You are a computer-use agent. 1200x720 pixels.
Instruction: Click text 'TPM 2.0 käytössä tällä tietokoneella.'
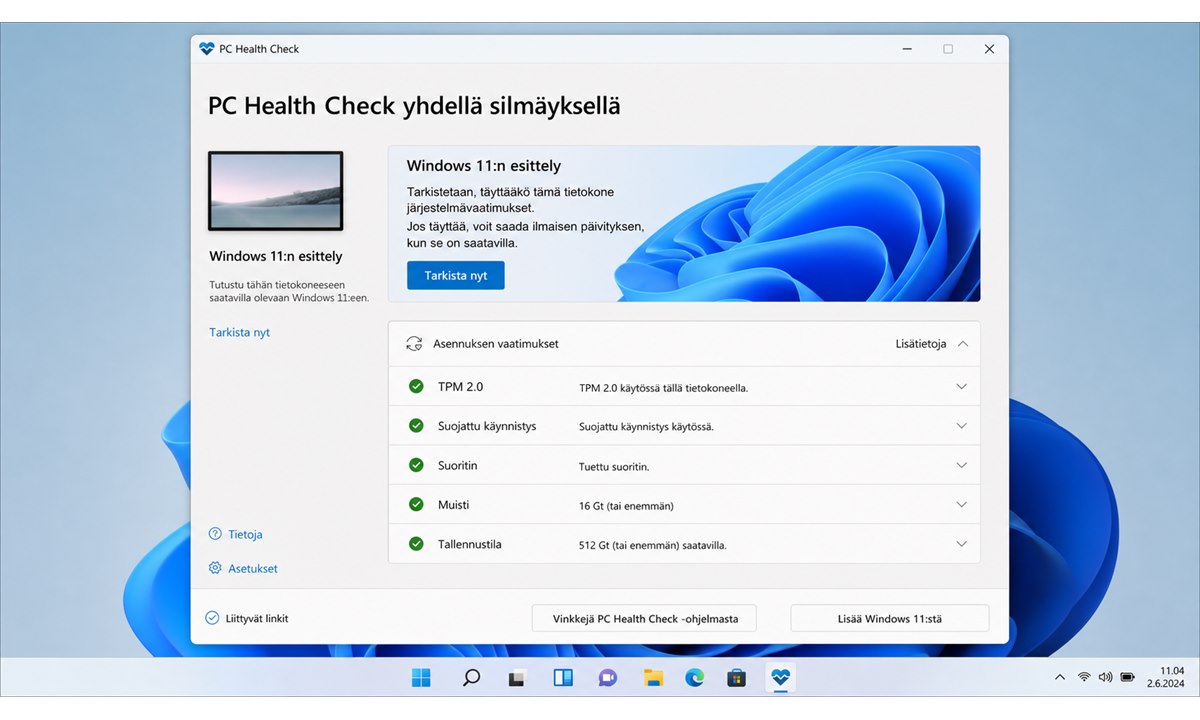pos(664,388)
